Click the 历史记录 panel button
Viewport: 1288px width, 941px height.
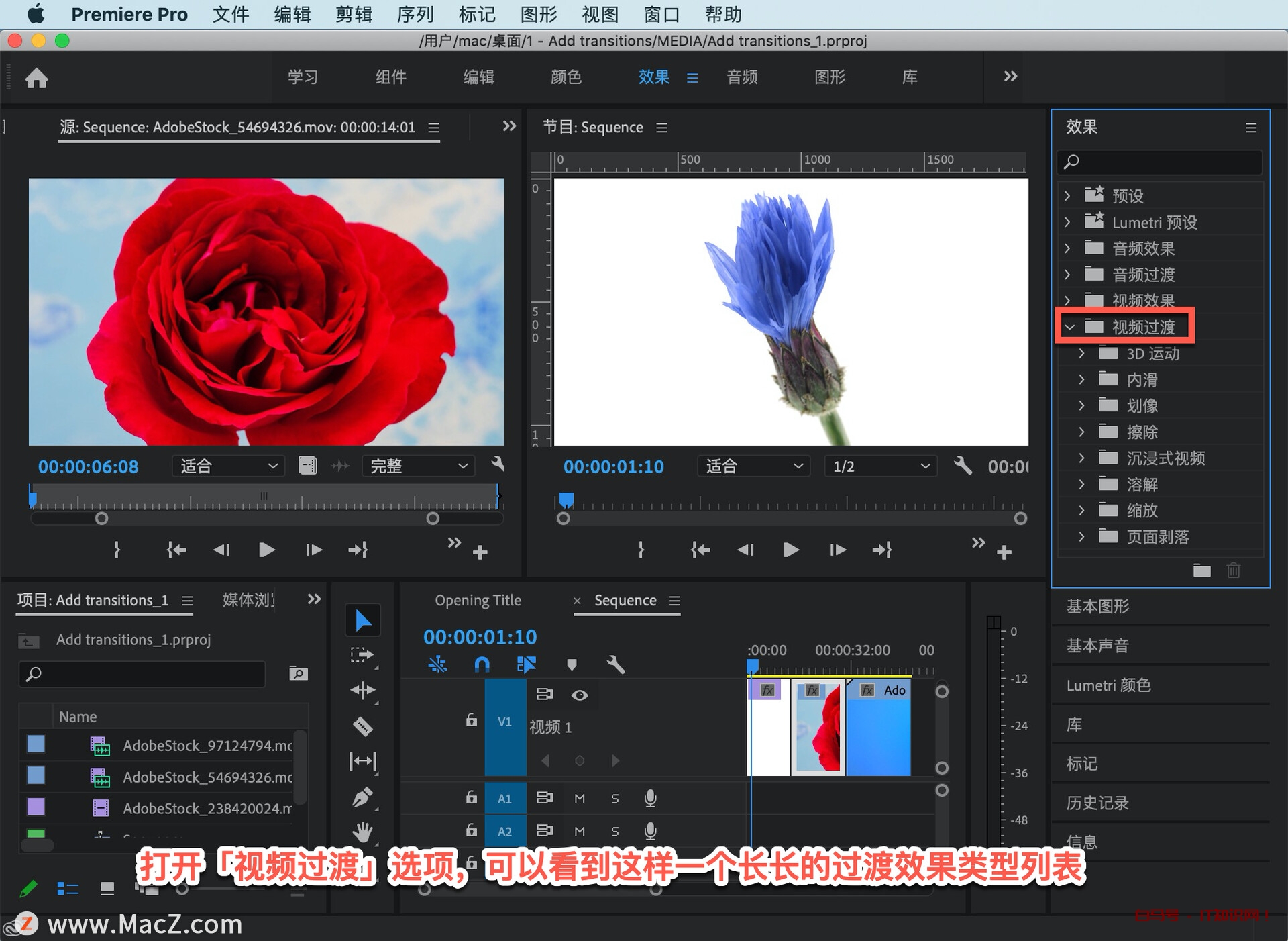(x=1097, y=803)
